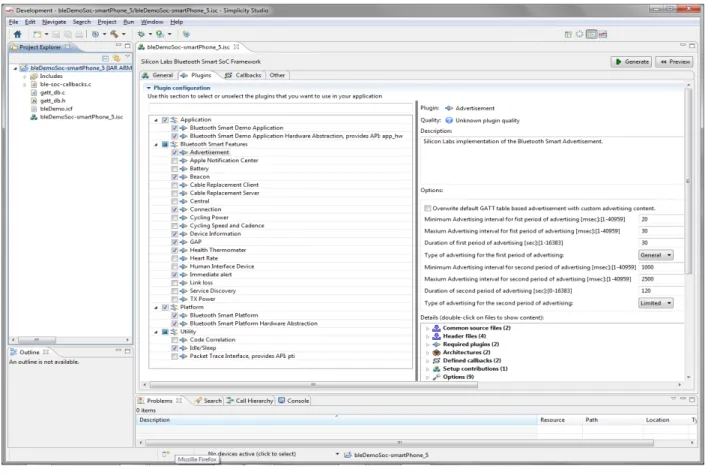Screen dimensions: 705x475
Task: Open second period advertising type Limited dropdown
Action: coord(656,303)
